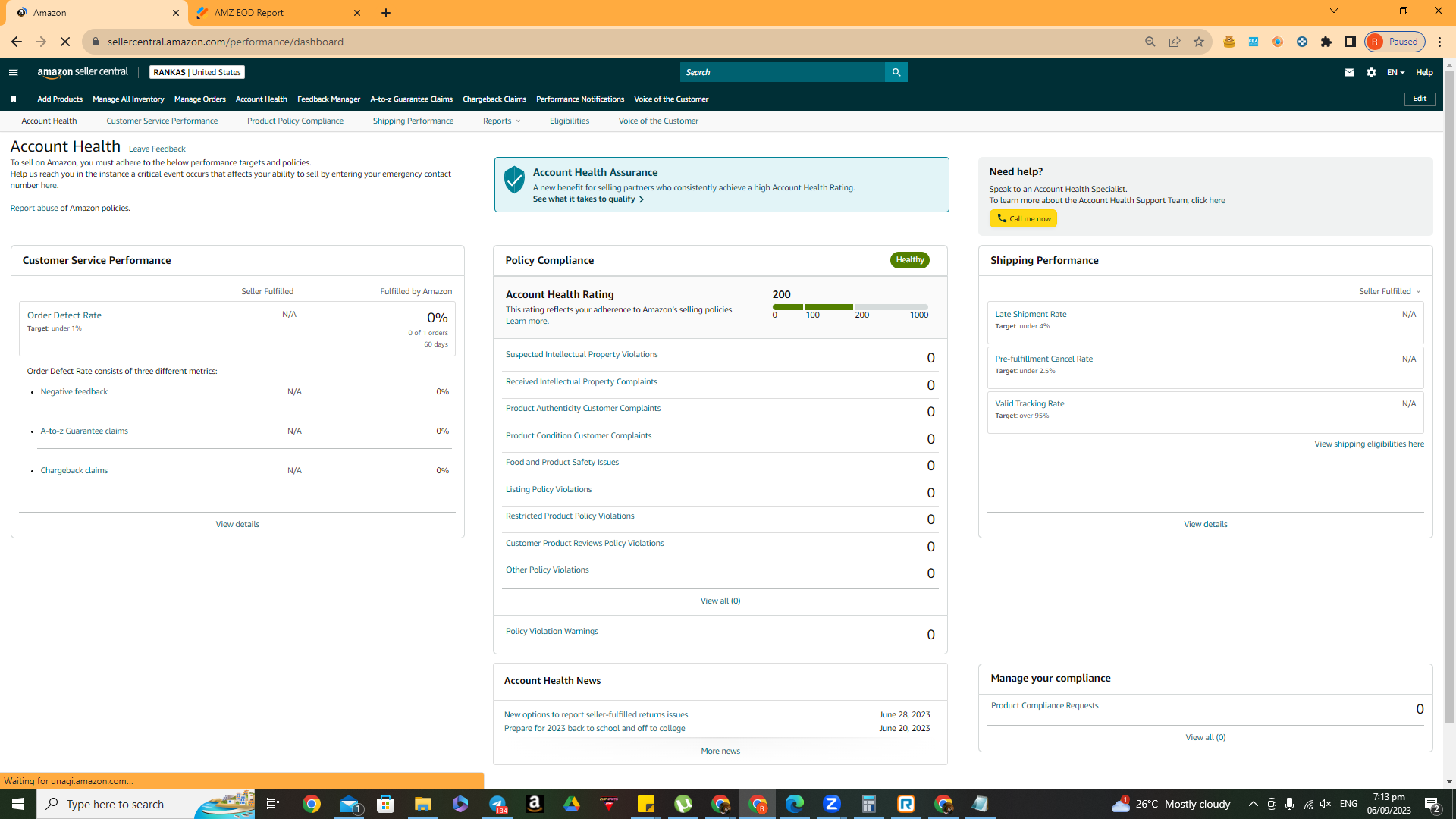The image size is (1456, 819).
Task: Open Product Compliance Requests link
Action: click(1044, 706)
